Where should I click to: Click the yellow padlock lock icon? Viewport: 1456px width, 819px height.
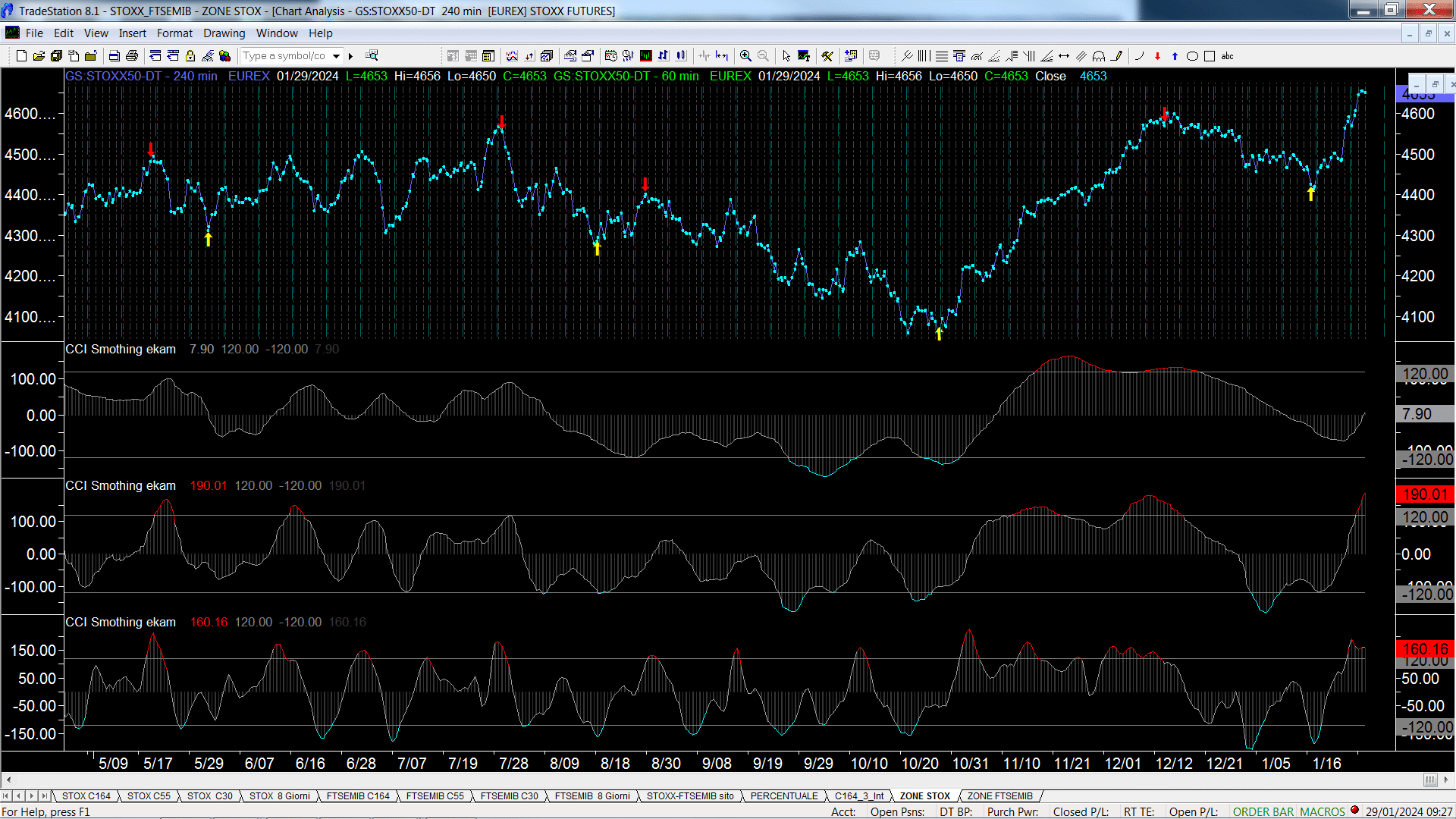click(x=190, y=56)
